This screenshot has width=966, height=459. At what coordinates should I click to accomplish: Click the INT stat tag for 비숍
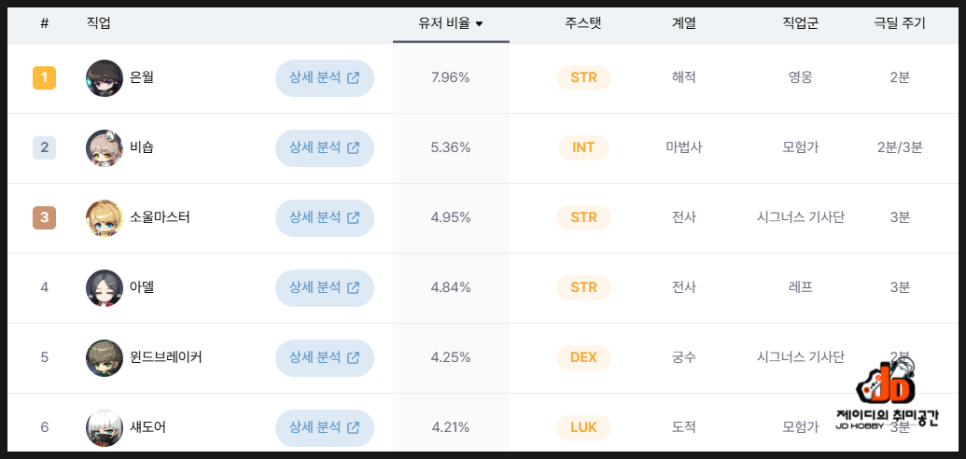pyautogui.click(x=583, y=148)
